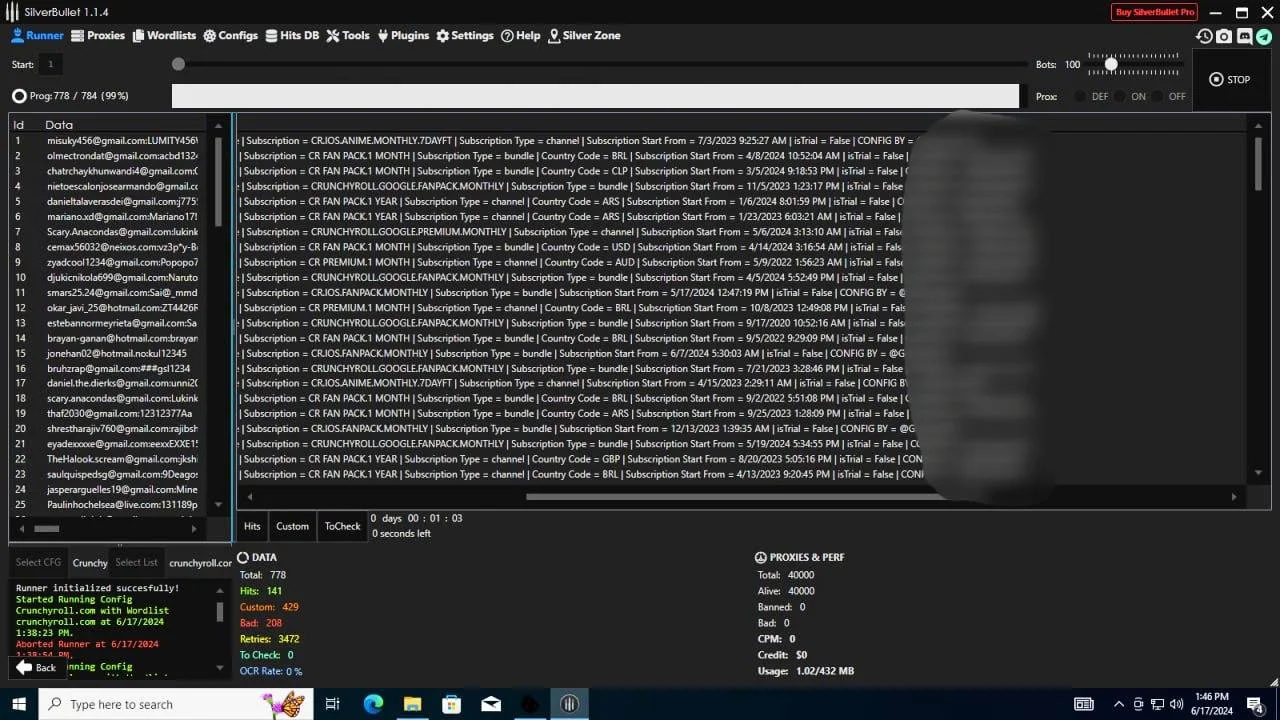Click the Id column header
The image size is (1280, 720).
tap(18, 125)
